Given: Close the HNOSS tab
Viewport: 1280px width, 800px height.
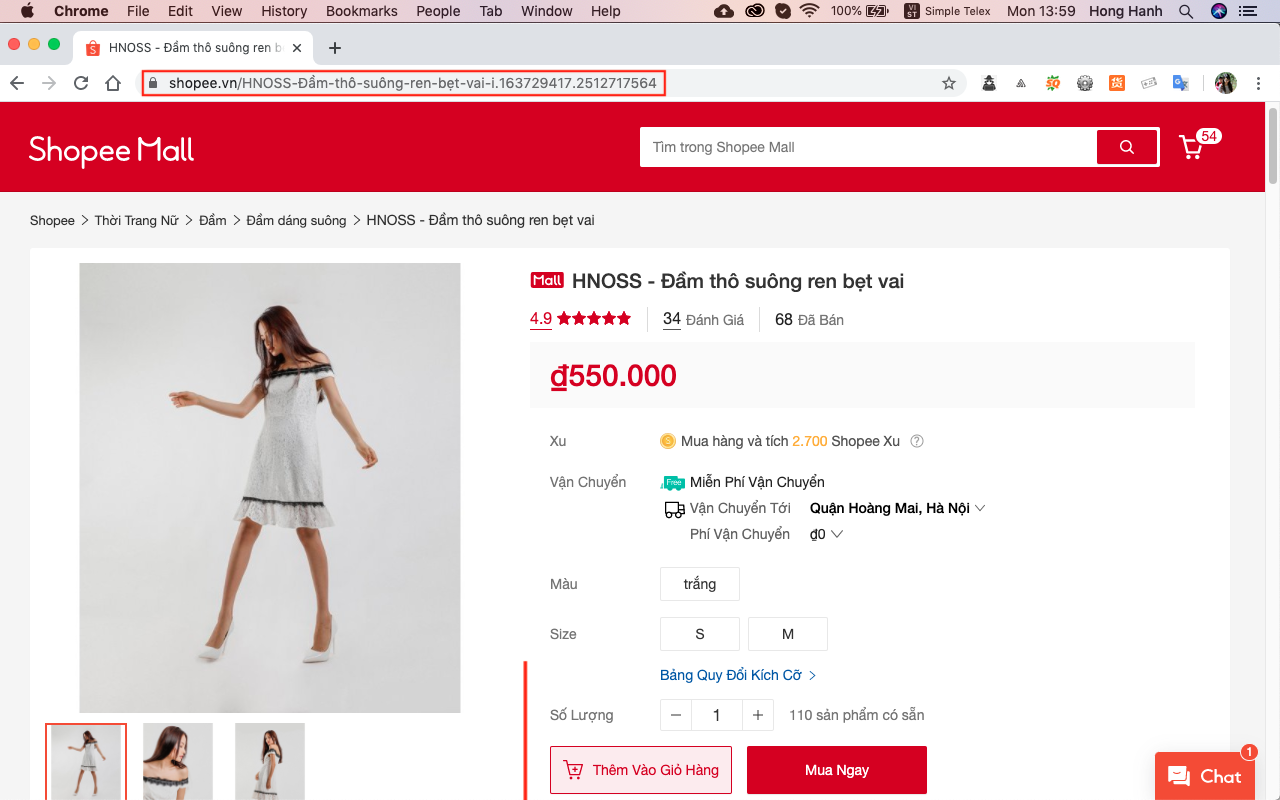Looking at the screenshot, I should 297,48.
